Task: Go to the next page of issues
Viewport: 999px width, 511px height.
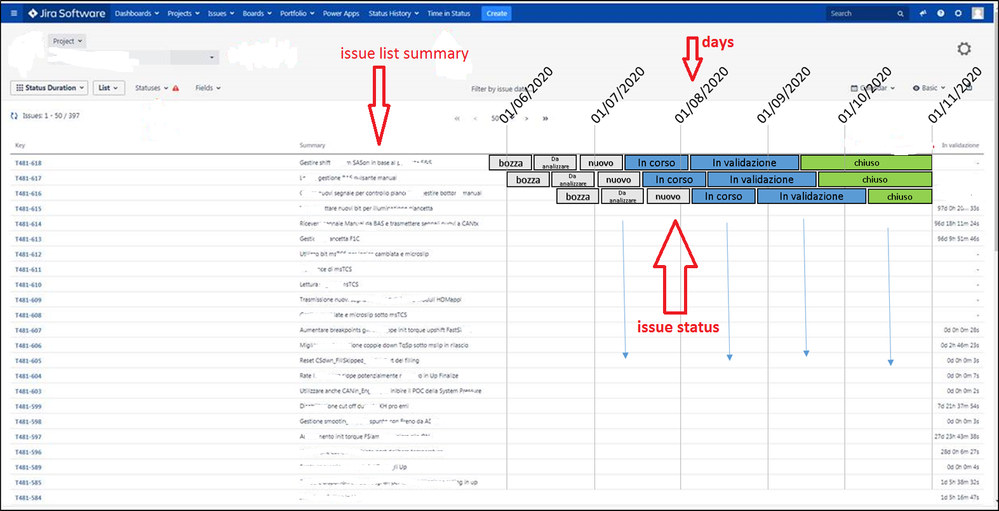Action: click(526, 119)
